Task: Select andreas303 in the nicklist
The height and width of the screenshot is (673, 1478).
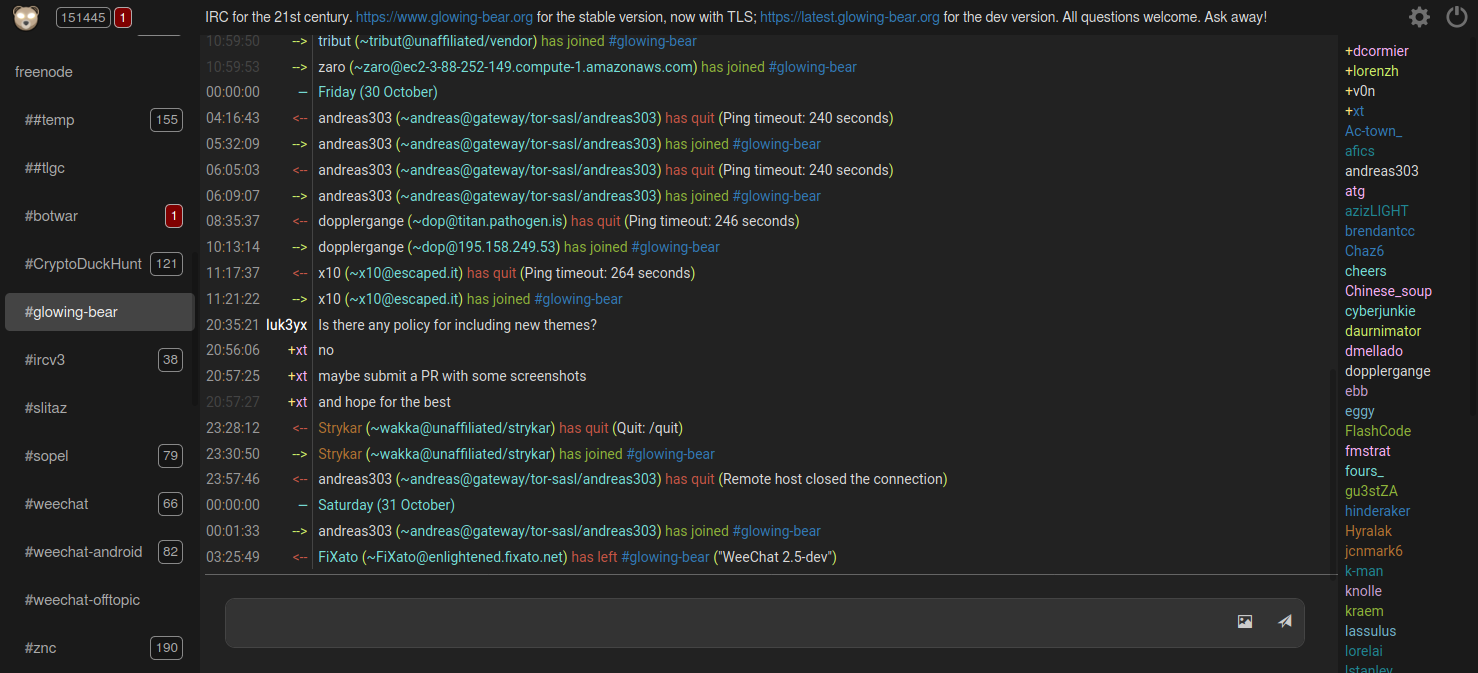Action: [1382, 171]
